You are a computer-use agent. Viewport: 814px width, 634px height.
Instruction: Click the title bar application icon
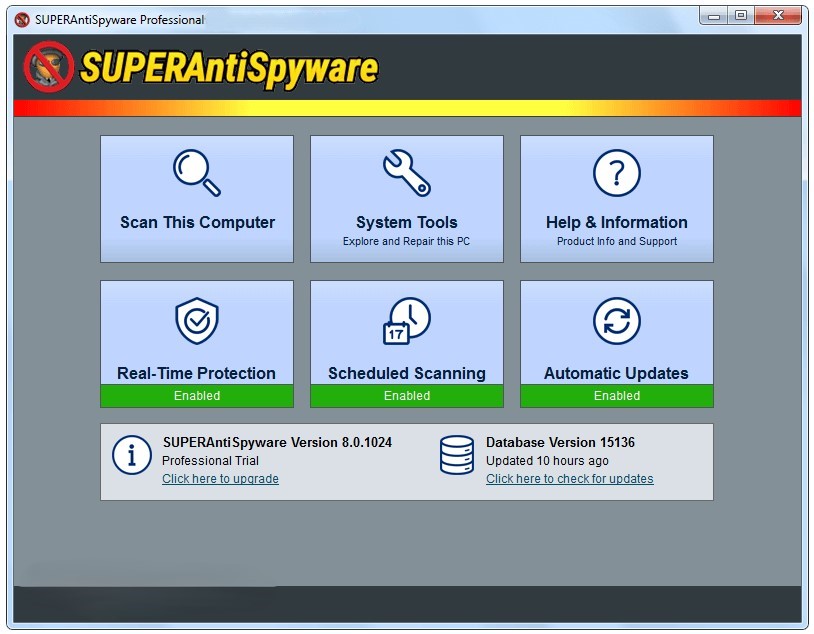click(22, 20)
